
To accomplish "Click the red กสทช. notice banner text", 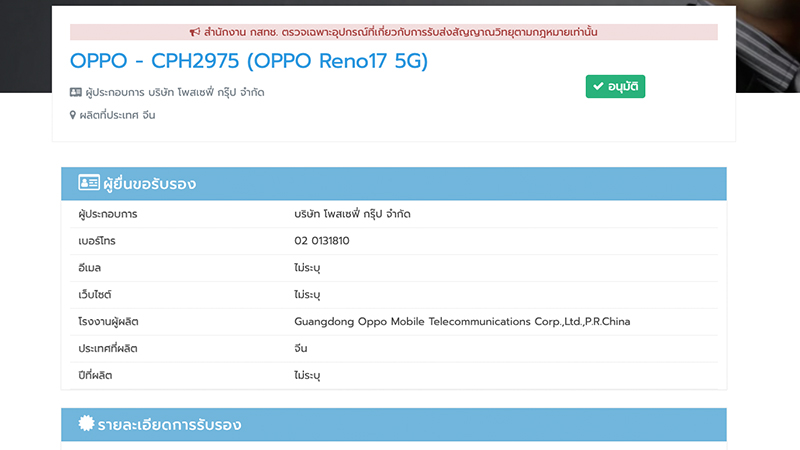I will point(401,32).
